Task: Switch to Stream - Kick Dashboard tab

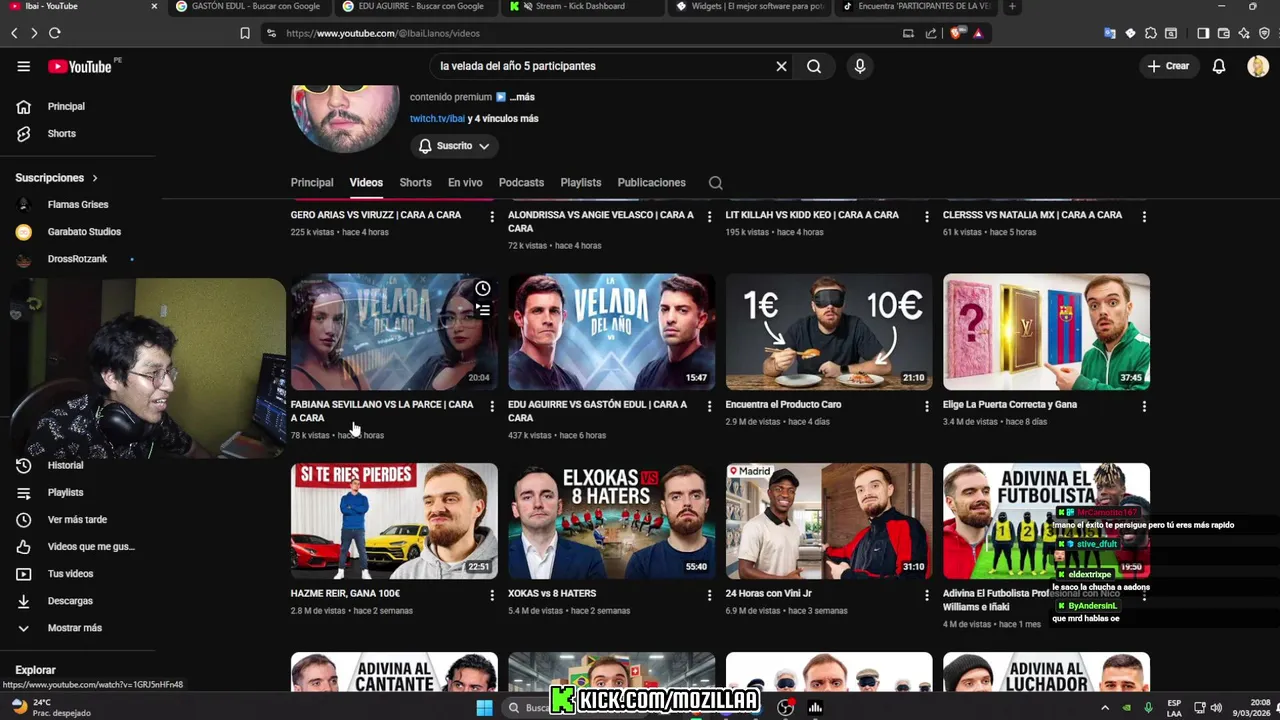Action: [x=580, y=6]
